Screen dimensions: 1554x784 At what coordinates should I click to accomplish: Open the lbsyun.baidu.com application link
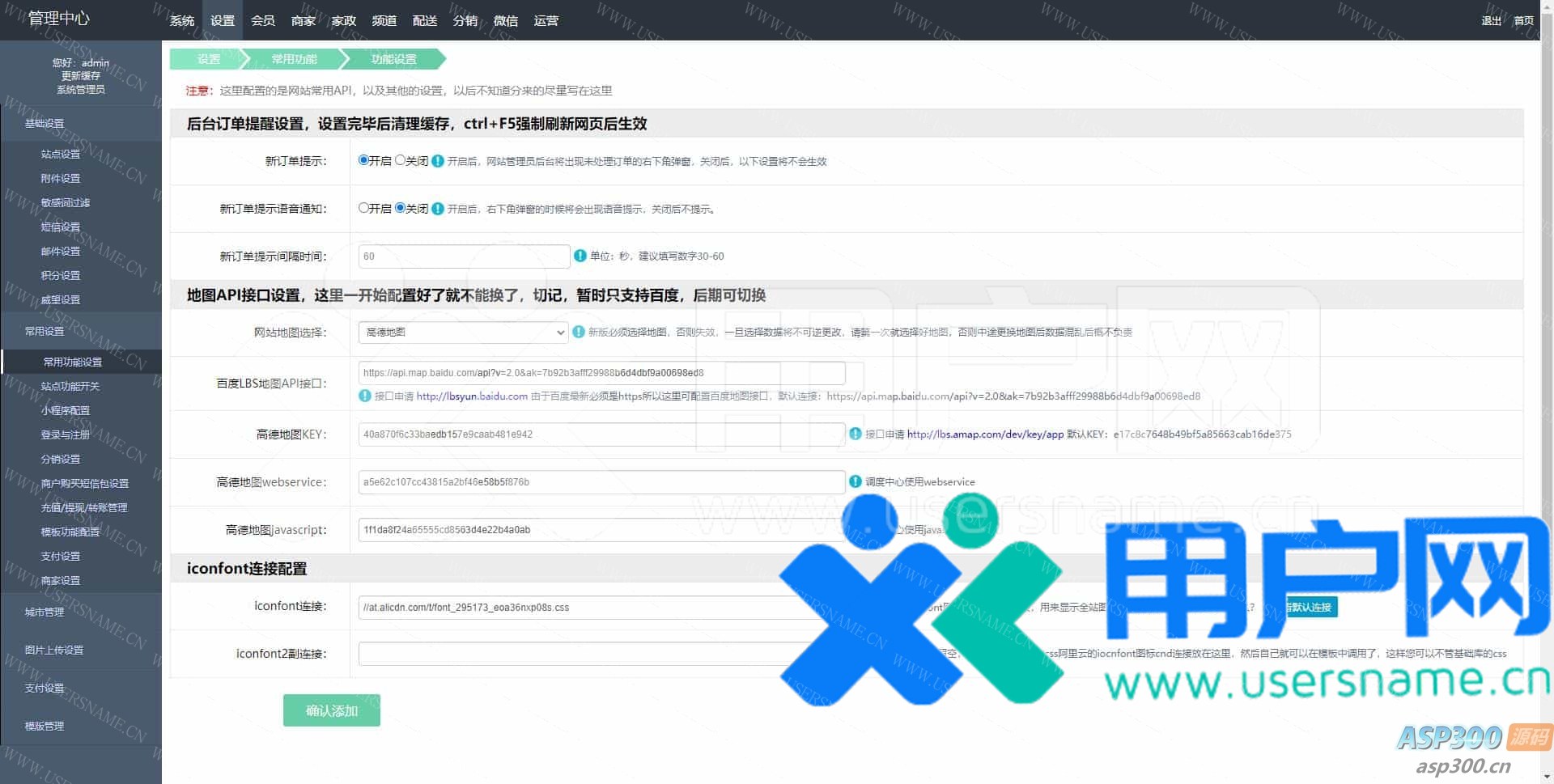click(472, 396)
